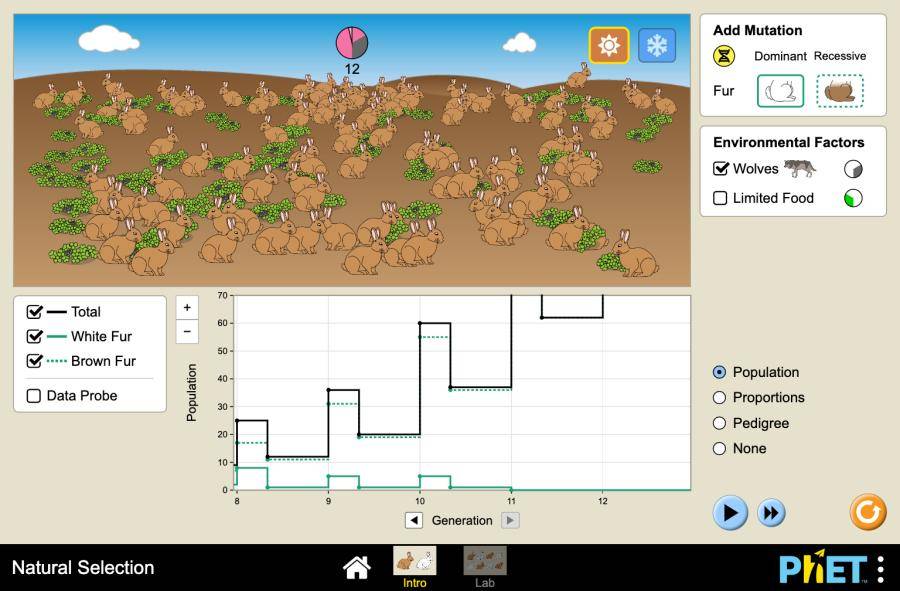The height and width of the screenshot is (591, 900).
Task: Switch to the arctic snowflake environment
Action: (x=655, y=44)
